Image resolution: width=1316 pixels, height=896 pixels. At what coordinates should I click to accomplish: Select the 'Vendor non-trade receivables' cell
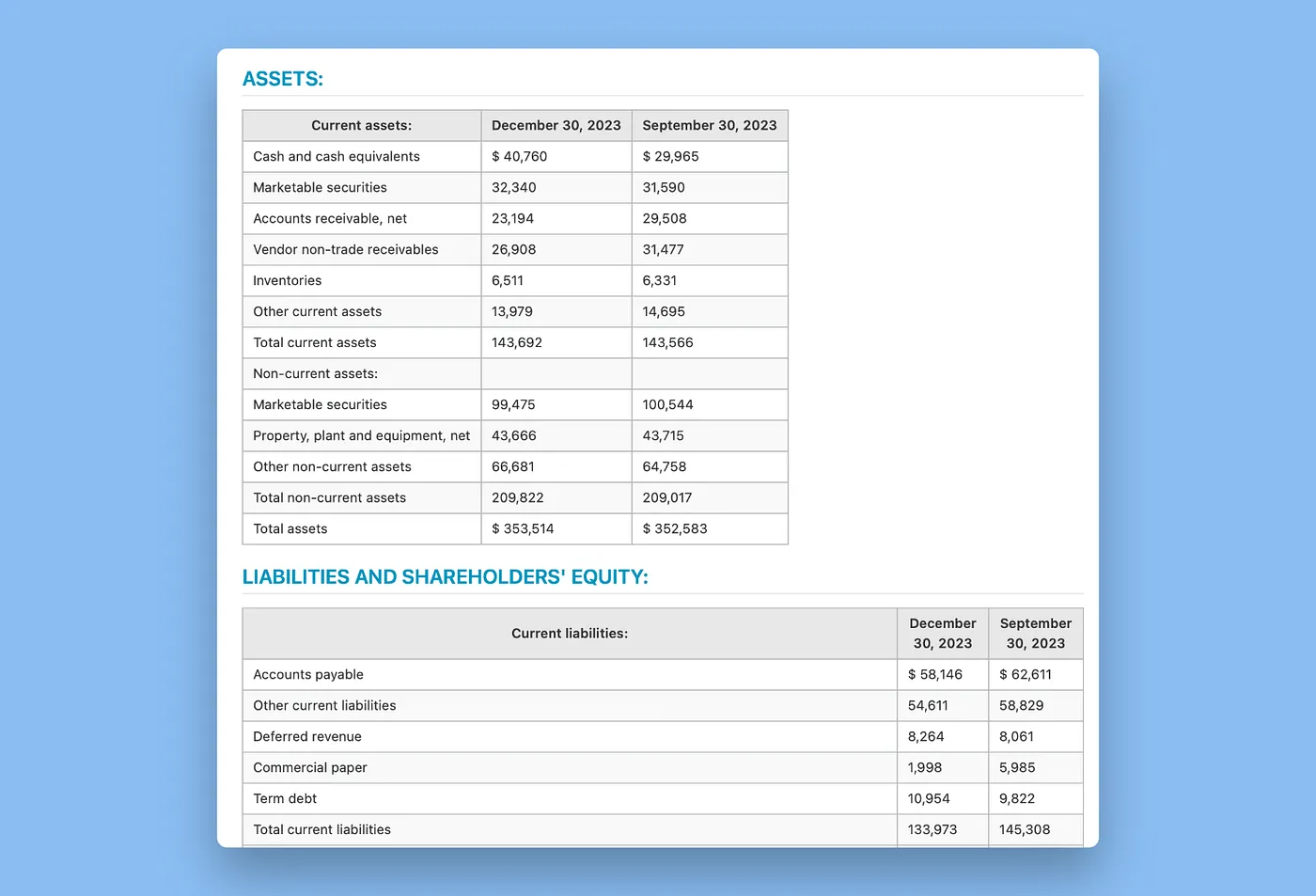[x=345, y=250]
